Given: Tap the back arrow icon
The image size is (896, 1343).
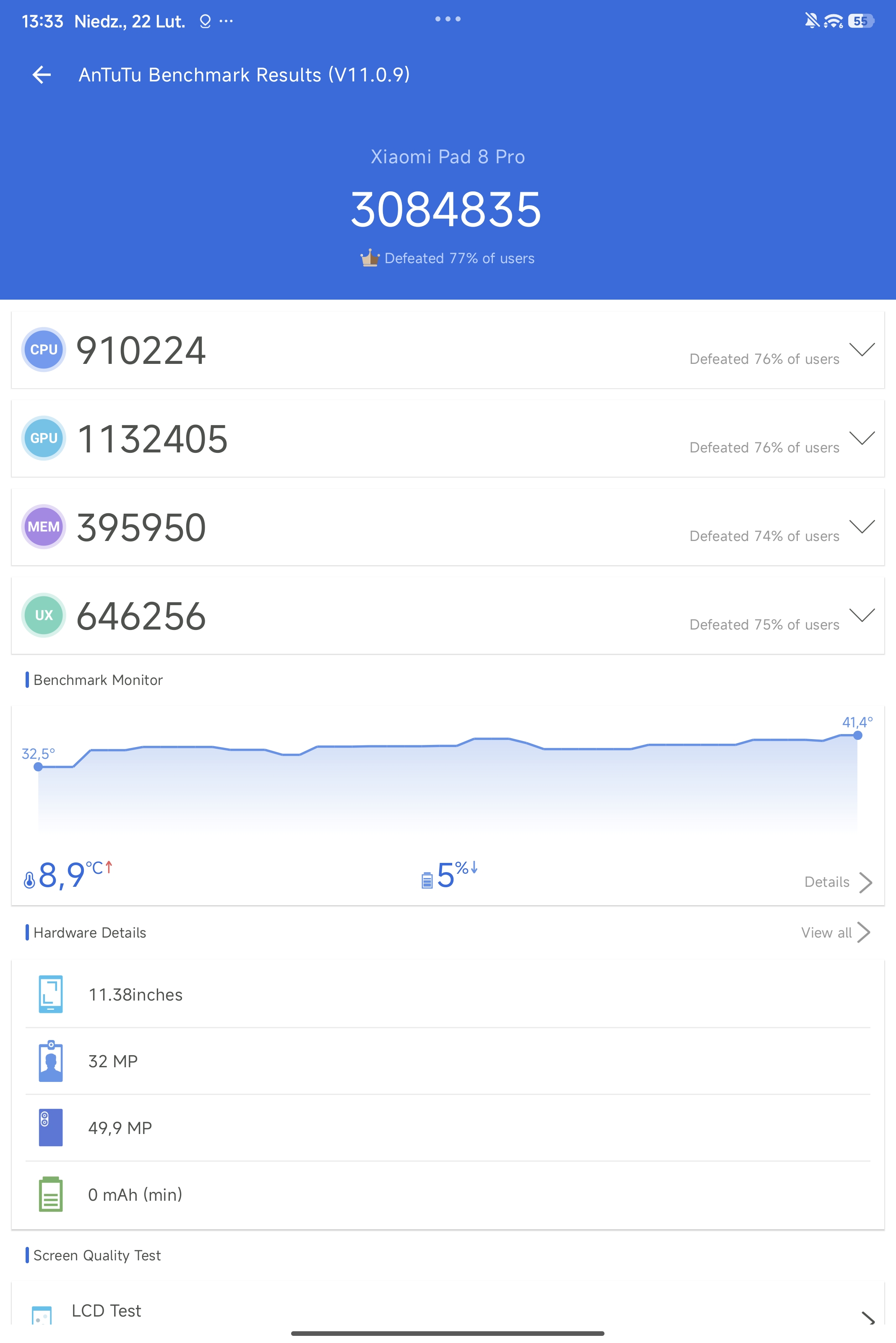Looking at the screenshot, I should coord(42,74).
